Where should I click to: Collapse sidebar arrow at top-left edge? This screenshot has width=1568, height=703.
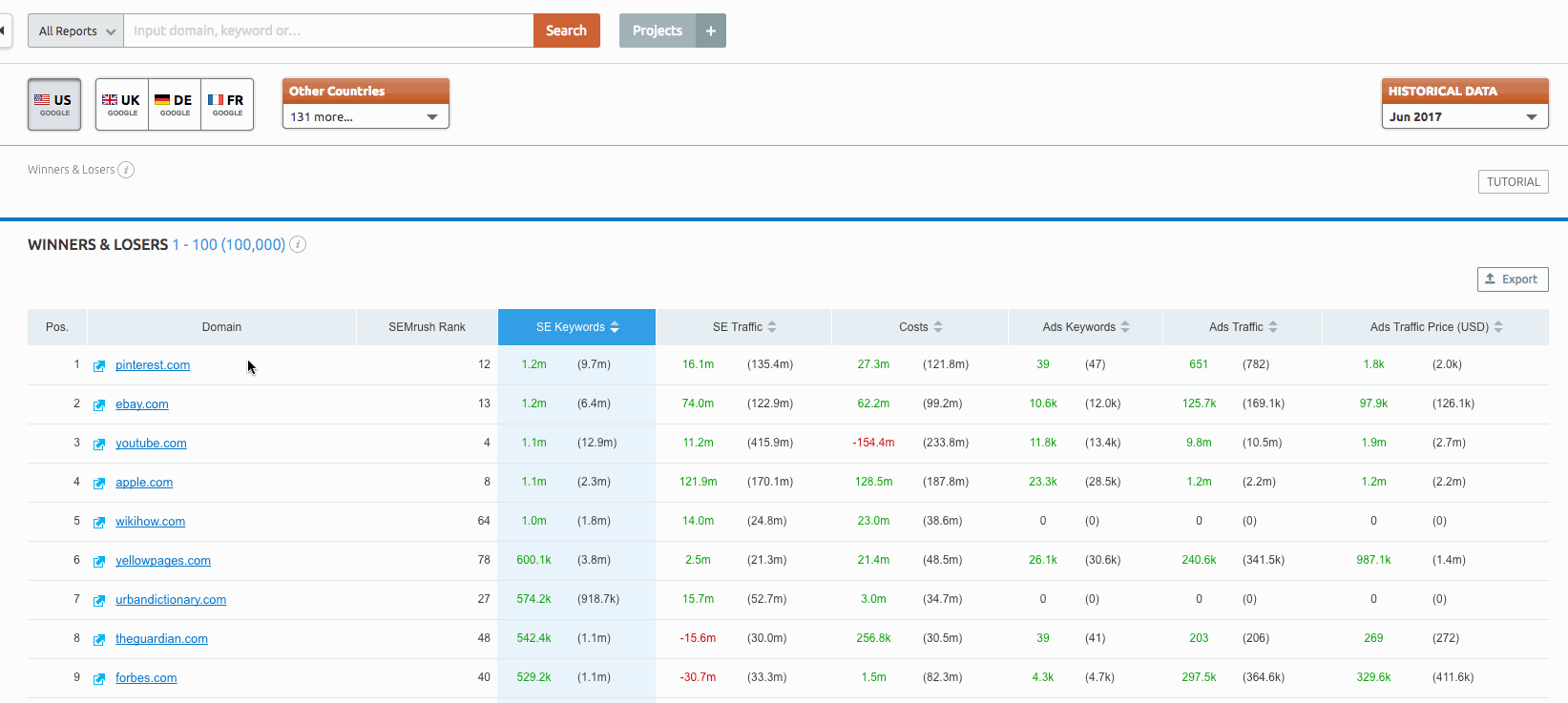pyautogui.click(x=4, y=31)
